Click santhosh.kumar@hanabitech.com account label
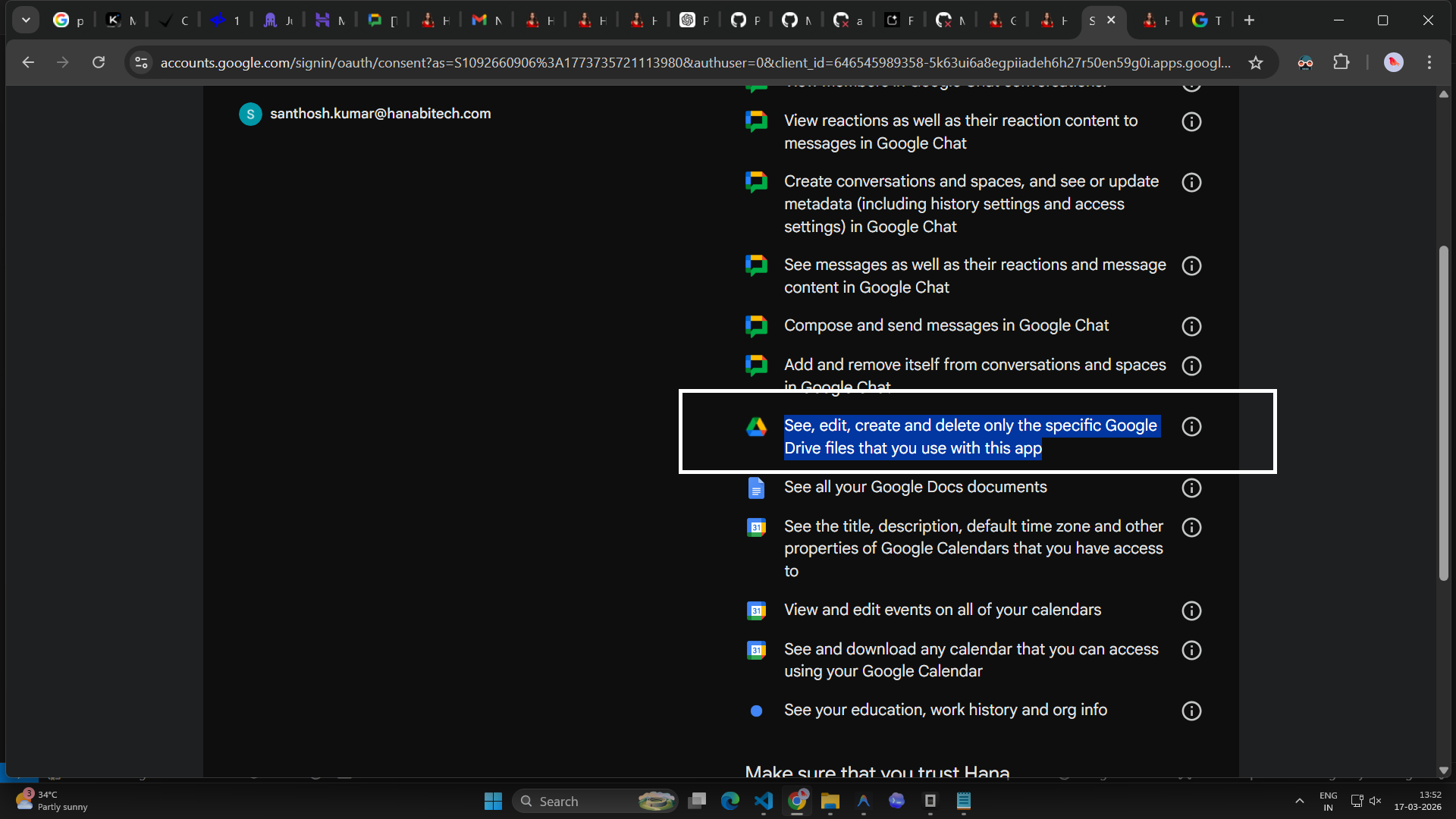Screen dimensions: 1456x819 tap(380, 114)
